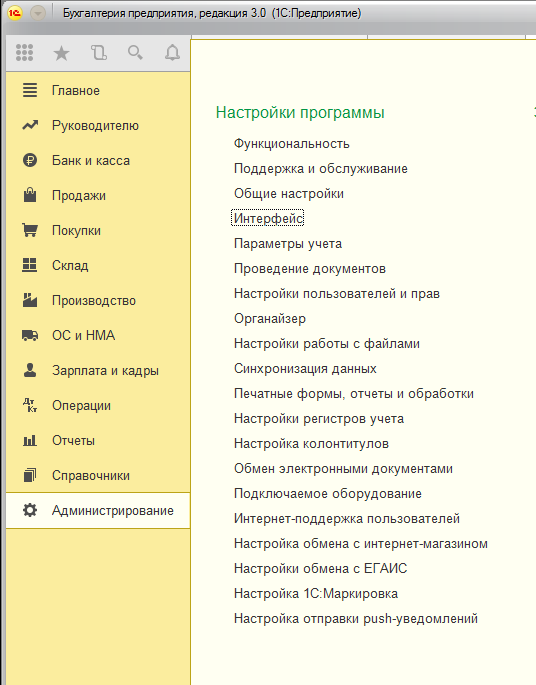536x685 pixels.
Task: Select the ОС и НМА section
Action: tap(98, 335)
